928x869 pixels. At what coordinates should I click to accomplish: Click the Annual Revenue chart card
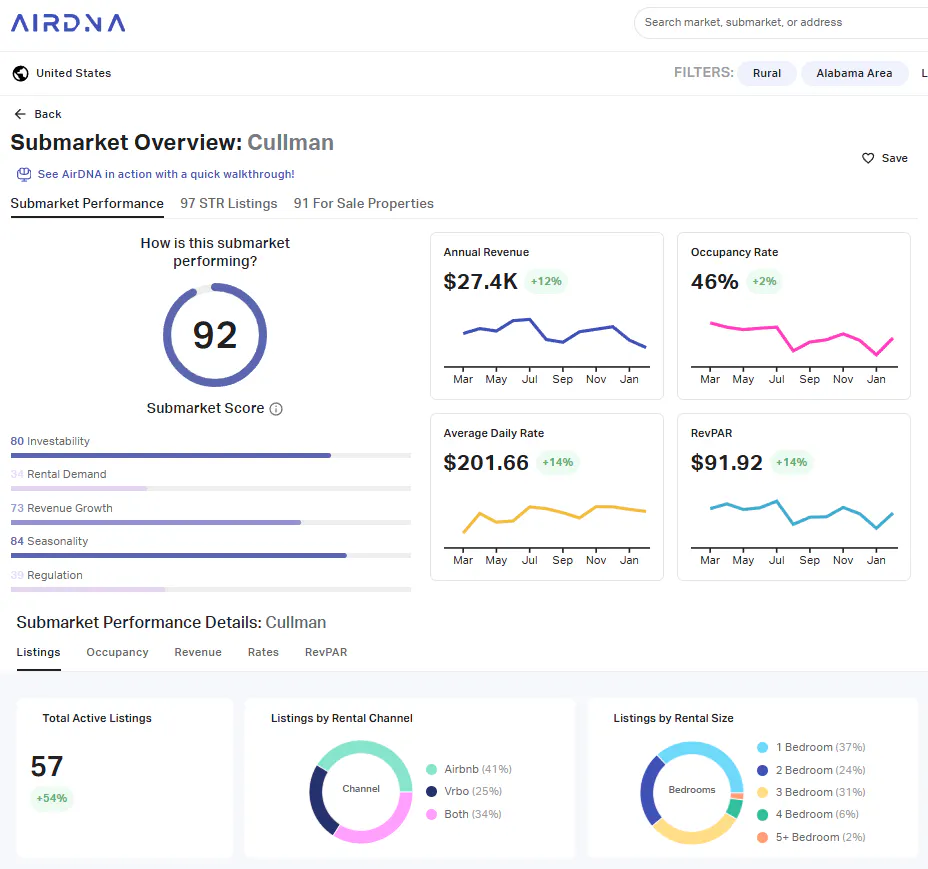click(x=547, y=316)
